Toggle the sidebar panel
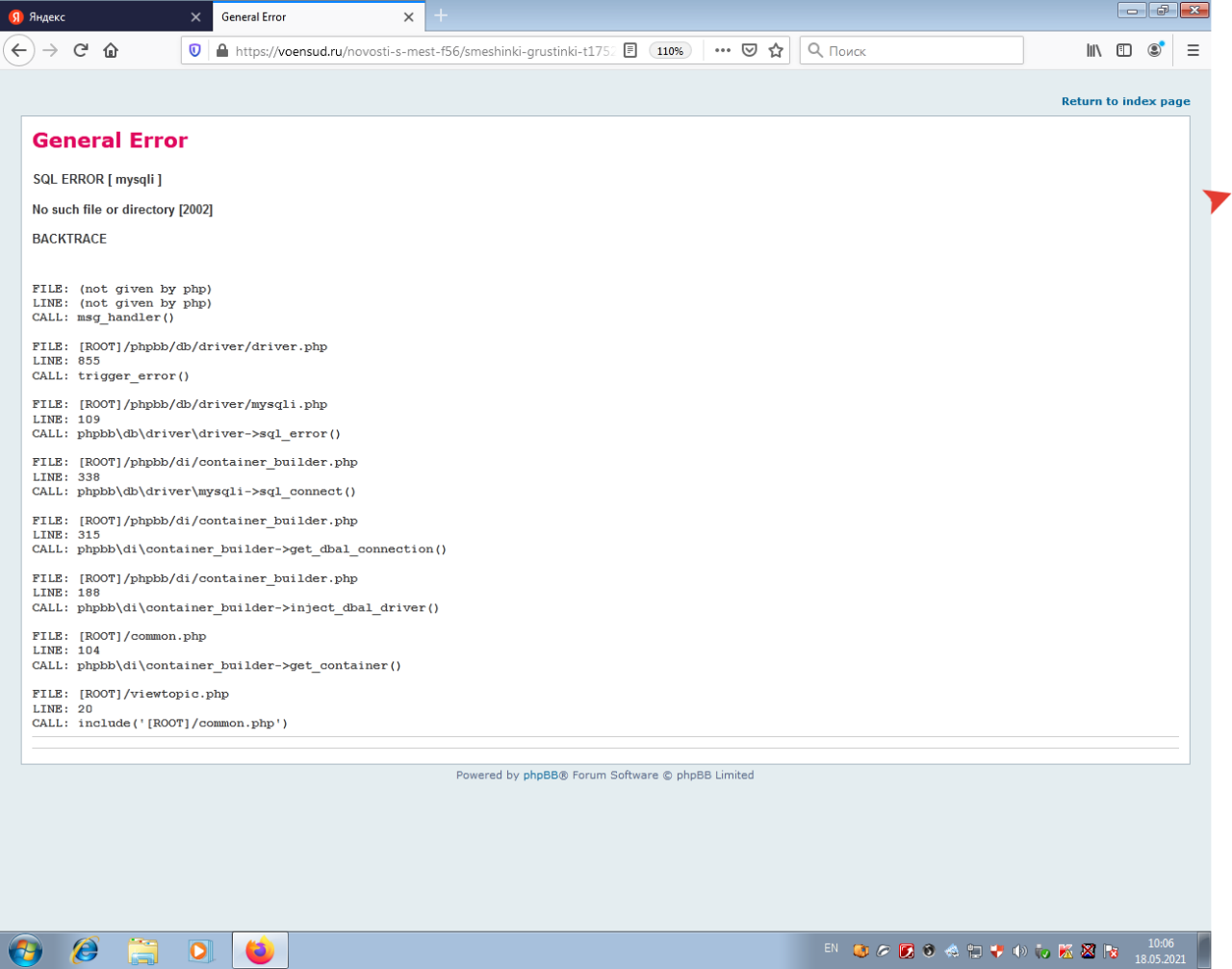 pos(1123,50)
